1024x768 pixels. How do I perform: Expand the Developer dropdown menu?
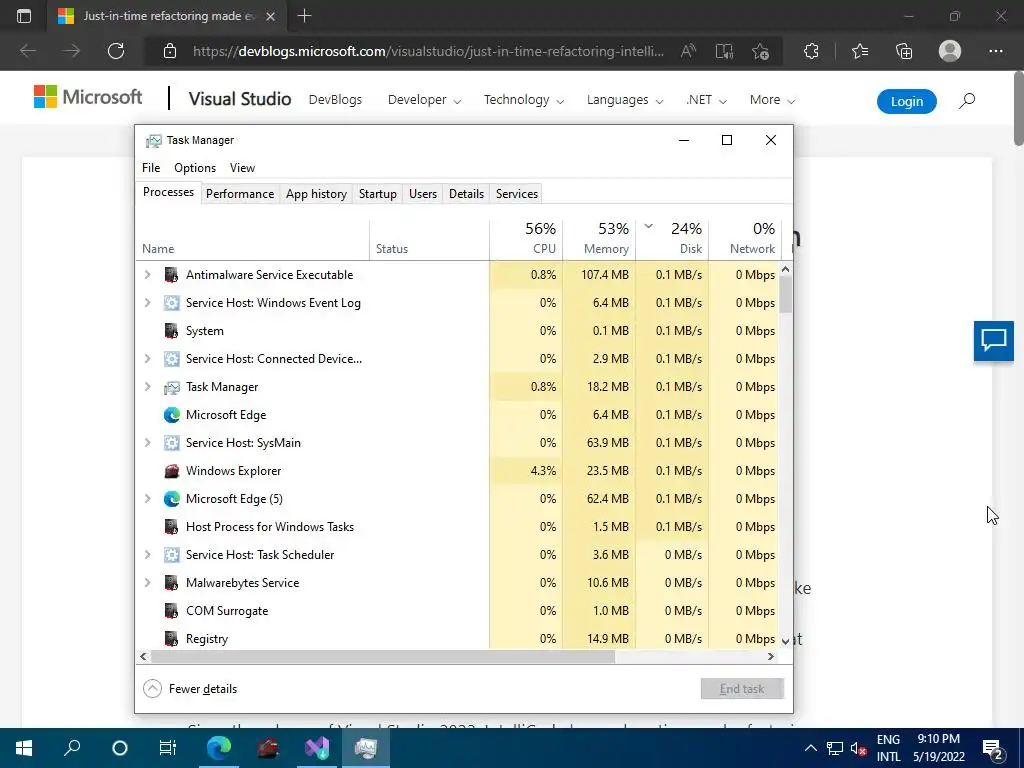424,100
